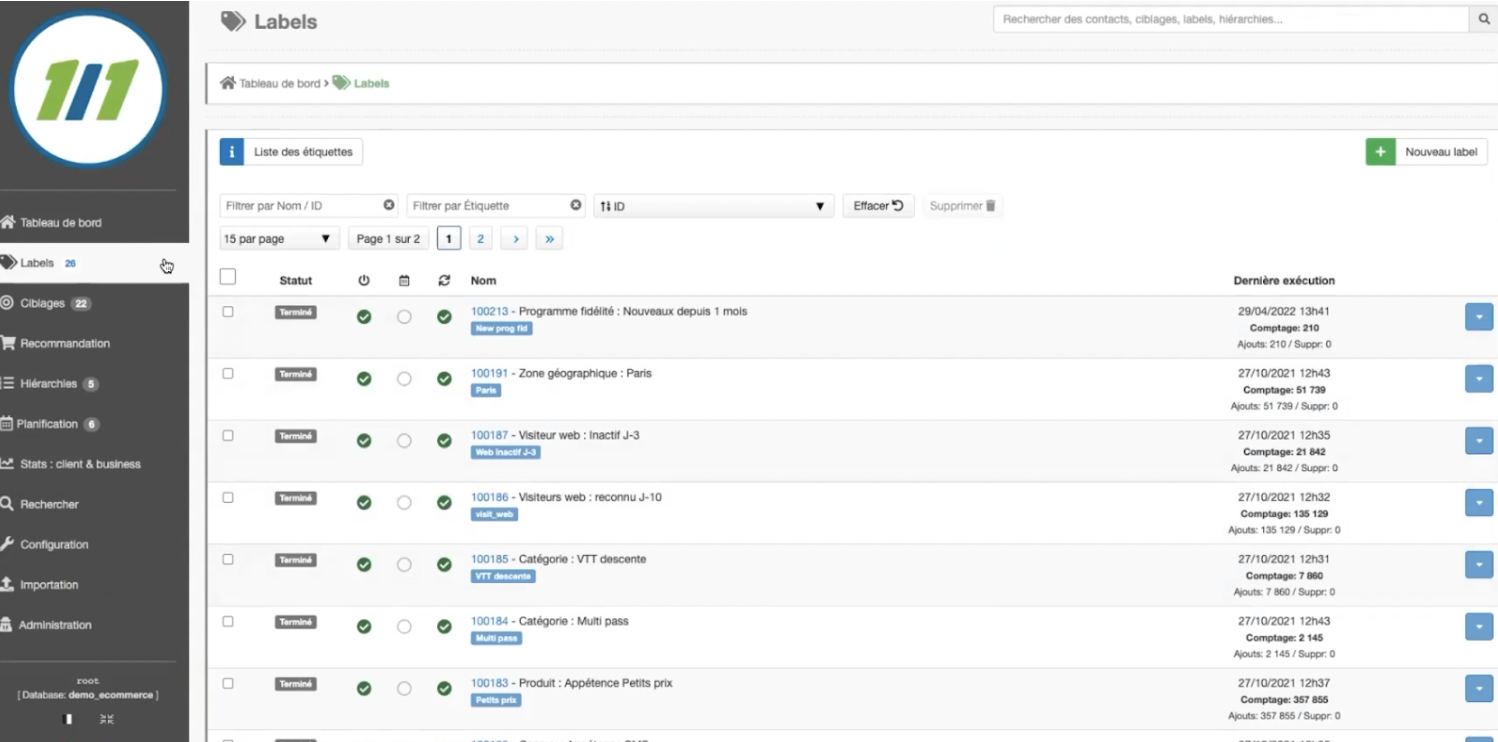Open the action dropdown for label 100186

click(1479, 503)
